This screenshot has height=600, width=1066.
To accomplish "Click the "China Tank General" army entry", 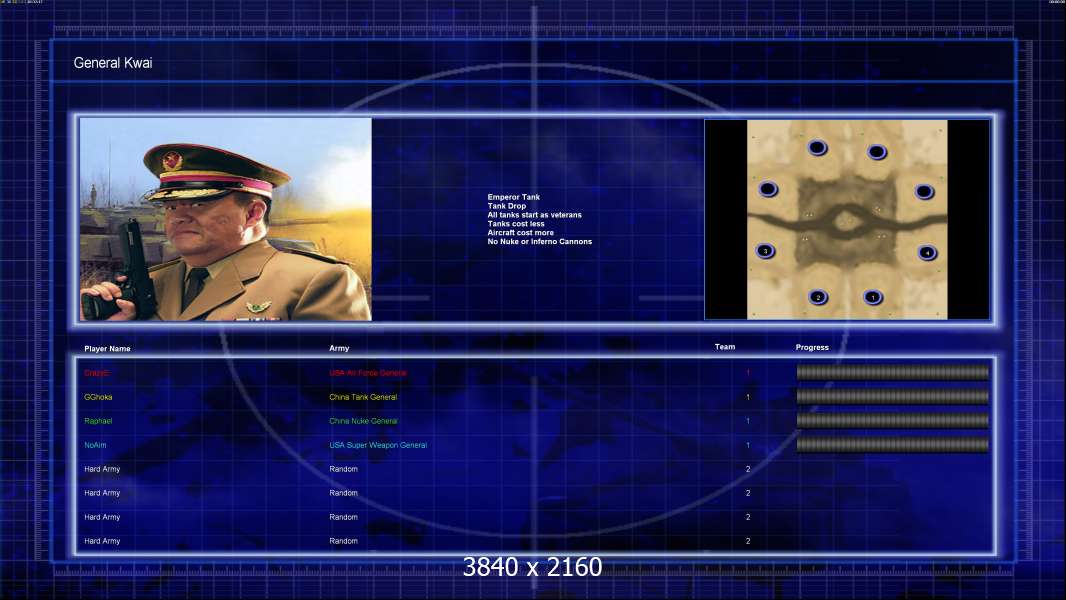I will point(363,397).
